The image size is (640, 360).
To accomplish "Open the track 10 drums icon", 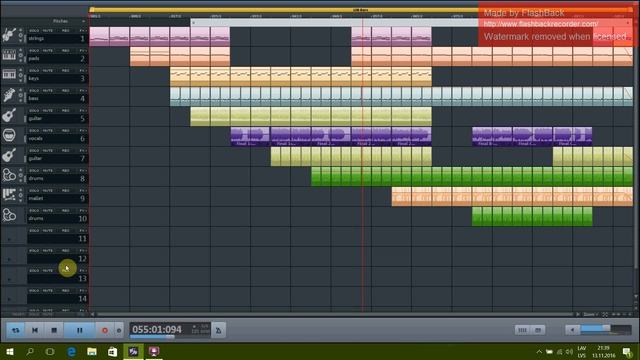I will (9, 215).
